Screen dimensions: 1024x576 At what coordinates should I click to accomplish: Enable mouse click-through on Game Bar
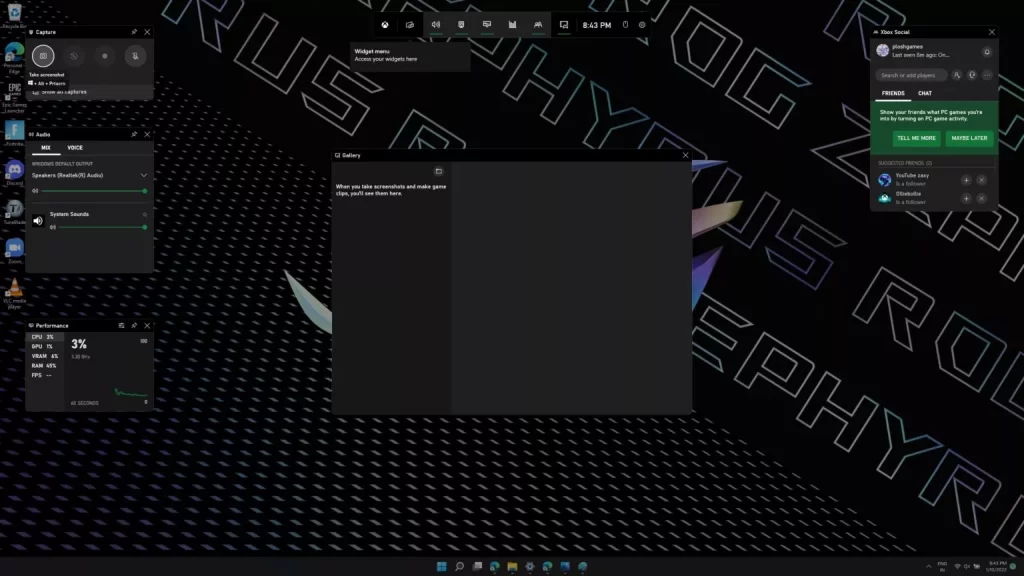click(625, 25)
